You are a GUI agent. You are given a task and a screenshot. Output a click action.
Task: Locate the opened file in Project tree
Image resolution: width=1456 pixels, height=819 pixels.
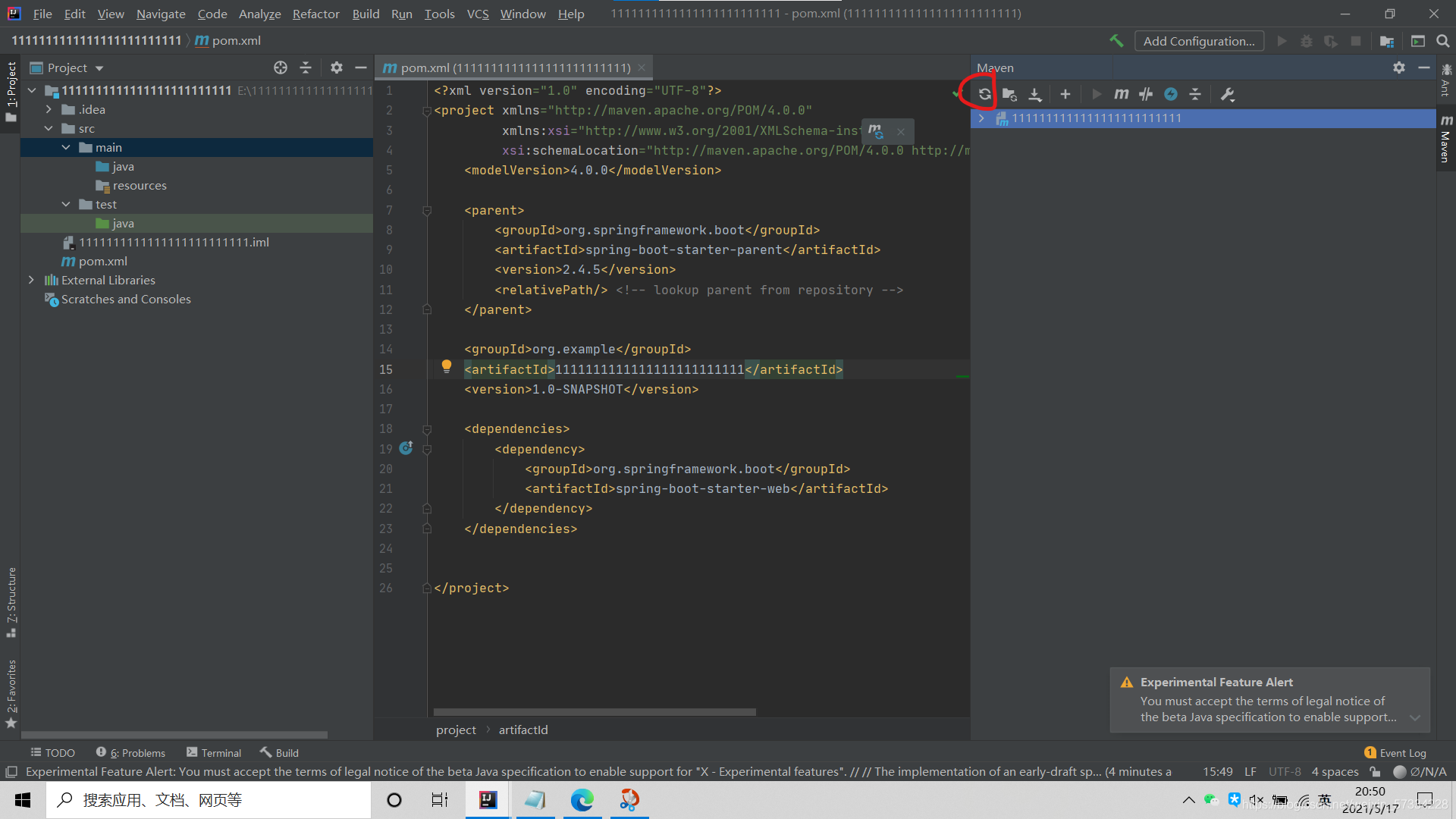[x=281, y=67]
